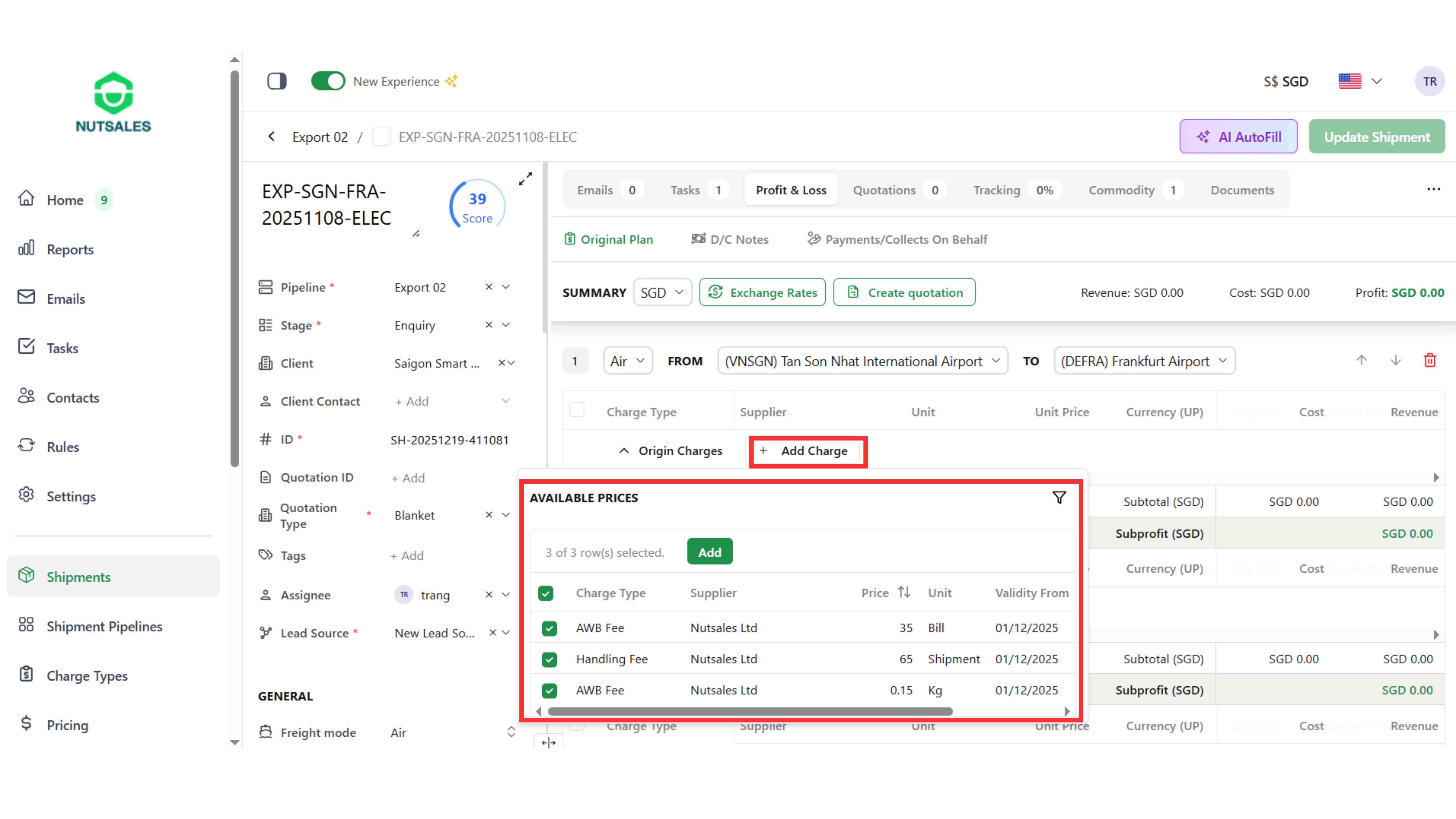Open the D/C Notes tab
The image size is (1456, 819).
pyautogui.click(x=730, y=239)
